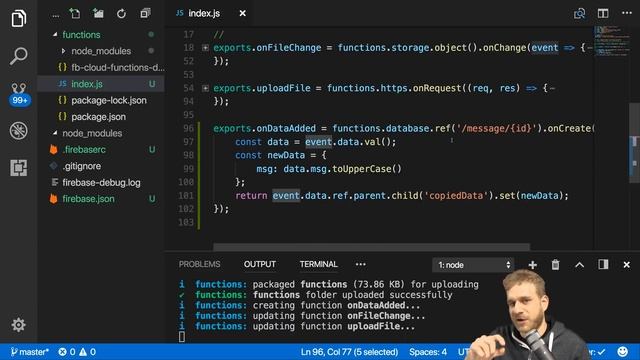Collapse the functions folder
This screenshot has height=360, width=640.
pos(55,35)
